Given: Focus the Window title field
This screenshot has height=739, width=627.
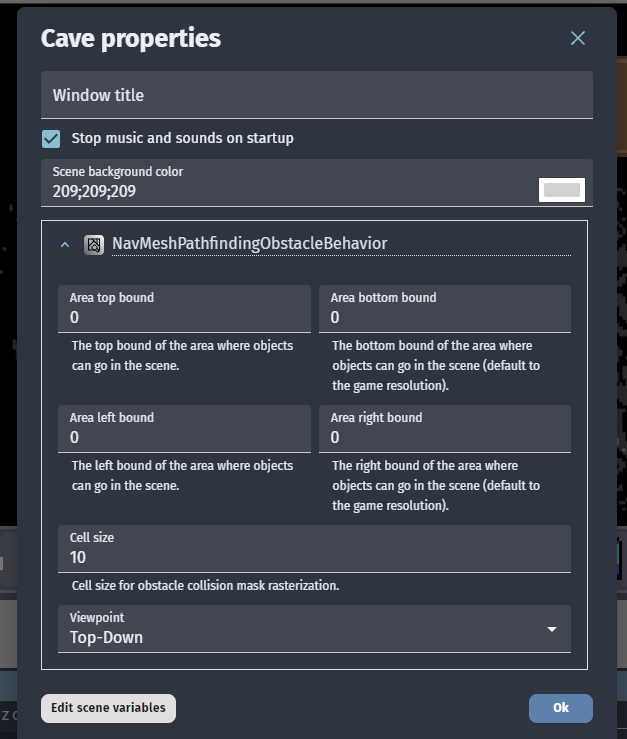Looking at the screenshot, I should 316,96.
